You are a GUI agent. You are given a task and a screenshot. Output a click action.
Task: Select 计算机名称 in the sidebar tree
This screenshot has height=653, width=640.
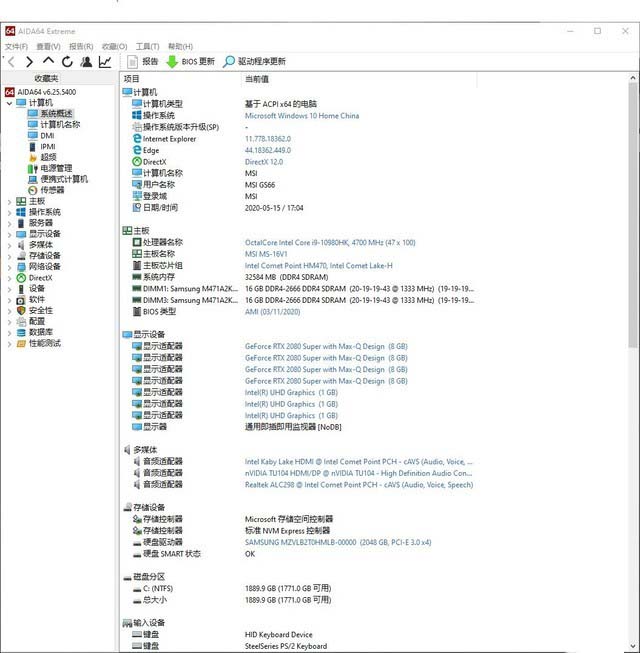(x=60, y=124)
